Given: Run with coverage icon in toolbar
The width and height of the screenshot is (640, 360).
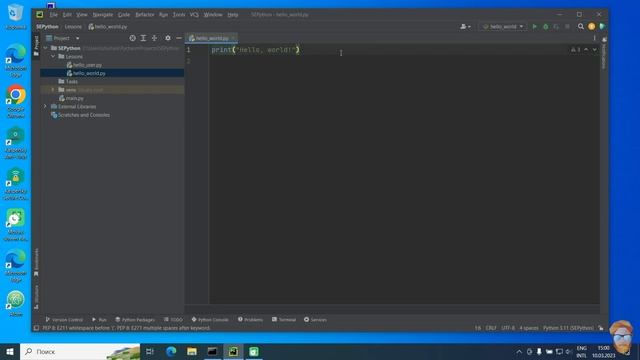Looking at the screenshot, I should pos(556,27).
